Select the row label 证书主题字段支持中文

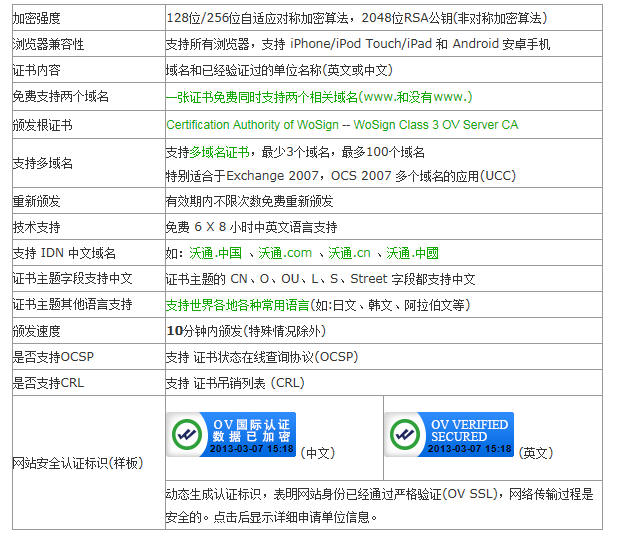72,279
